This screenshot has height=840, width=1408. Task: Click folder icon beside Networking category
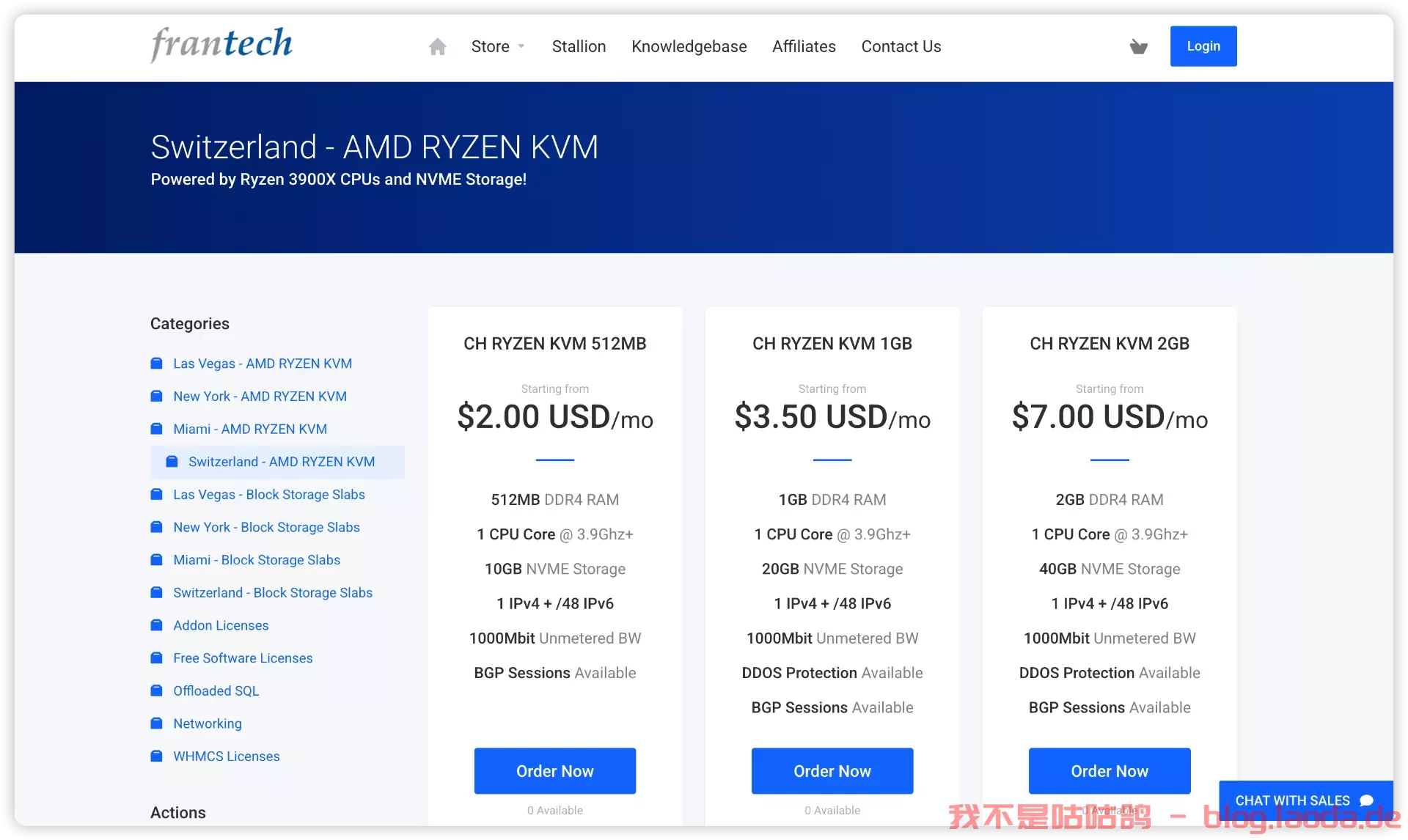pos(156,723)
